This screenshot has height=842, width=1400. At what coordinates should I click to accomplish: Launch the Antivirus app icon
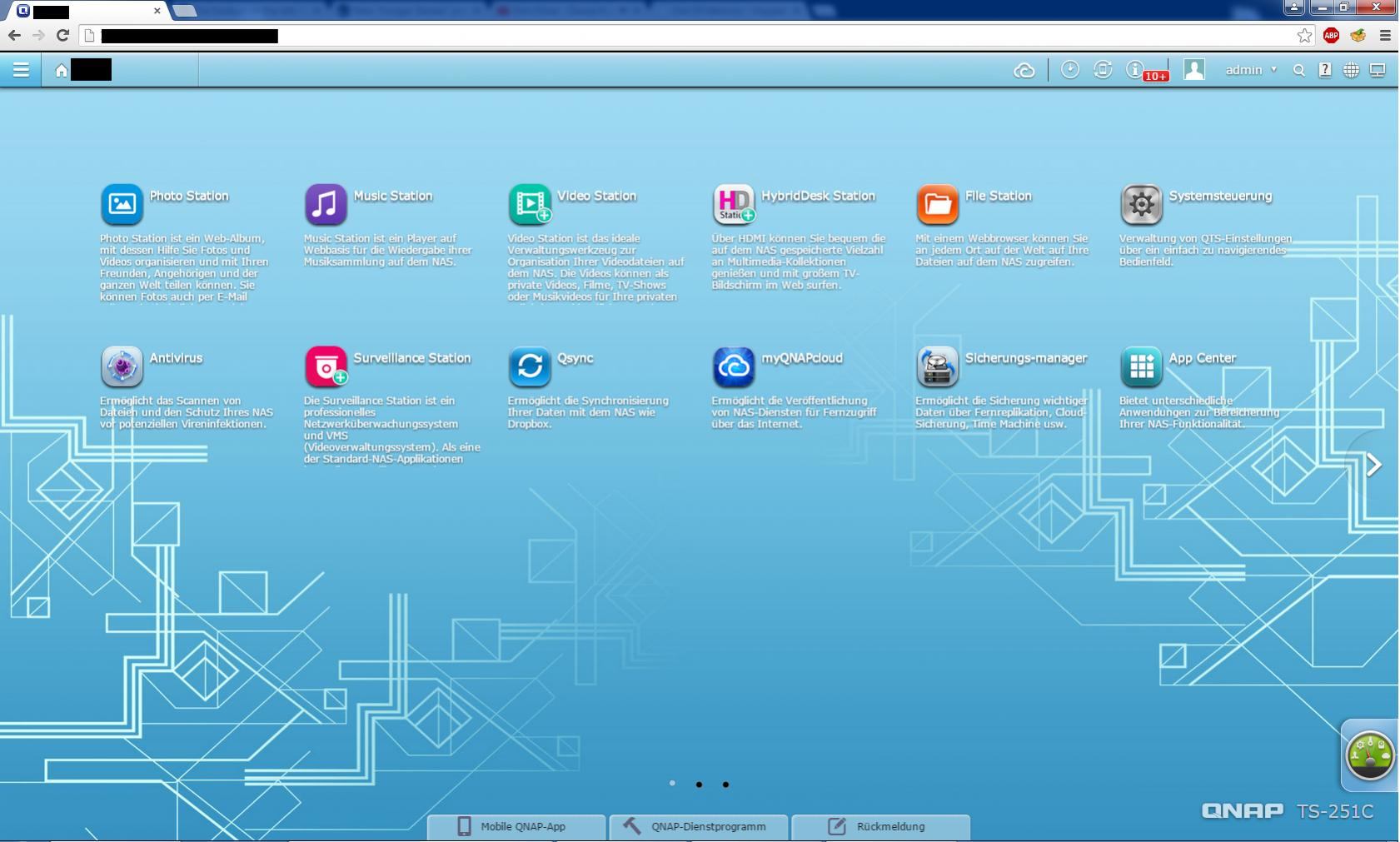pos(122,367)
